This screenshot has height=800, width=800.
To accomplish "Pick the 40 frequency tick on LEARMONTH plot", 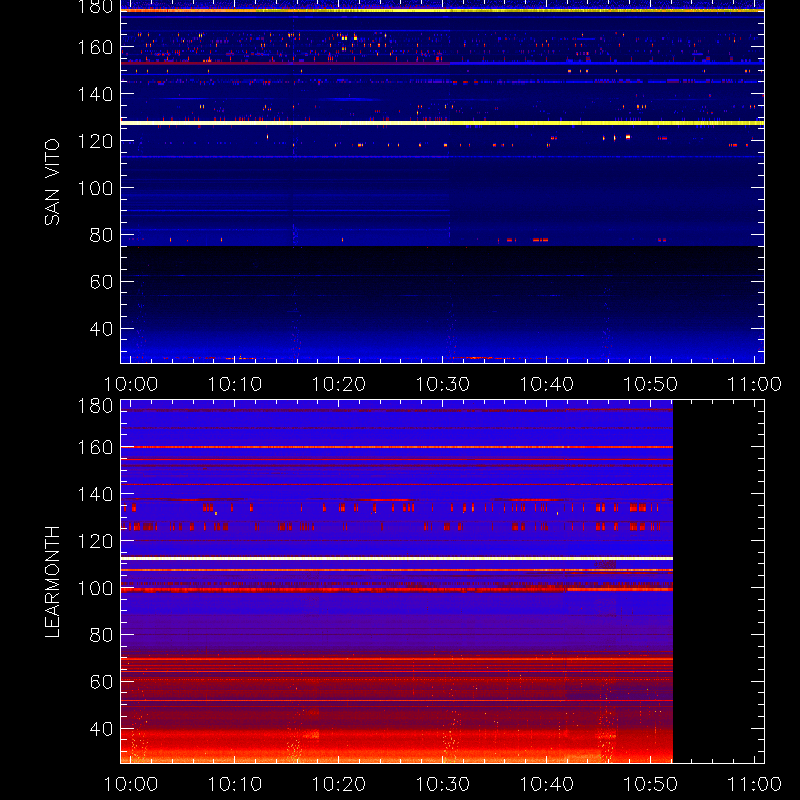I will (x=101, y=729).
